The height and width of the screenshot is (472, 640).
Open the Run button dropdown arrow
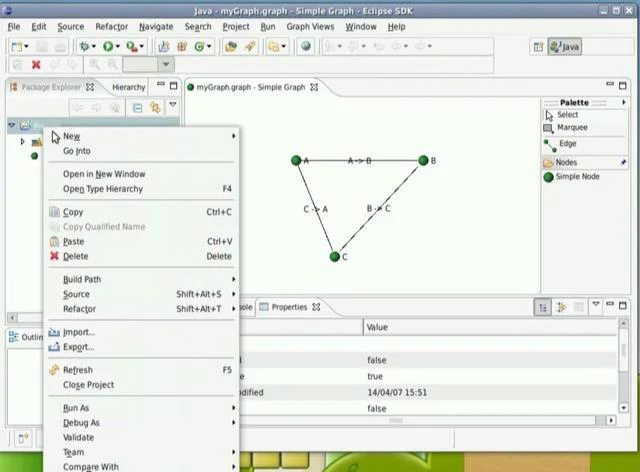[x=118, y=47]
